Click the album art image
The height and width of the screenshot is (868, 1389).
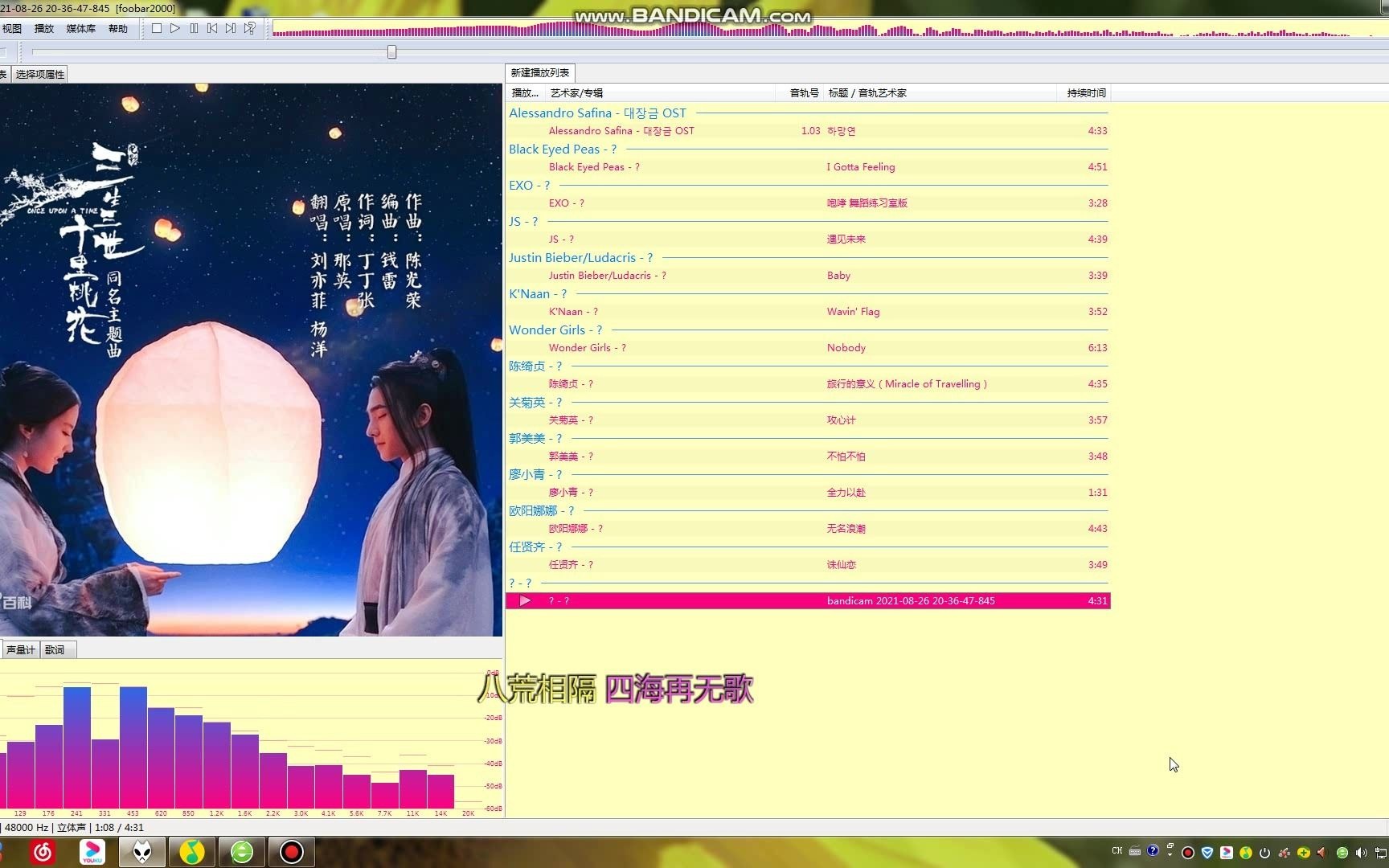251,360
